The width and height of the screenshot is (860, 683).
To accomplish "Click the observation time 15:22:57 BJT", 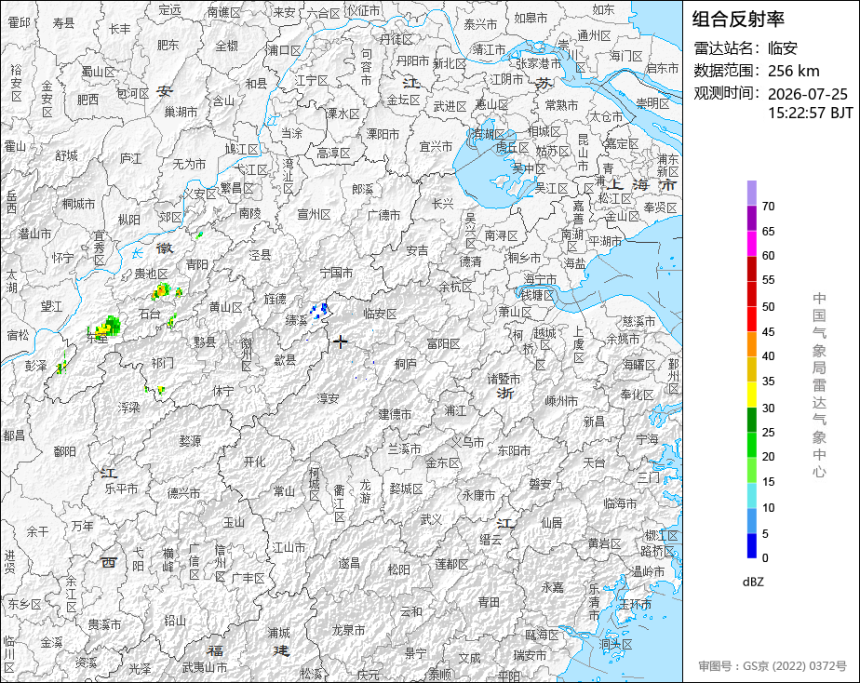I will click(x=810, y=113).
